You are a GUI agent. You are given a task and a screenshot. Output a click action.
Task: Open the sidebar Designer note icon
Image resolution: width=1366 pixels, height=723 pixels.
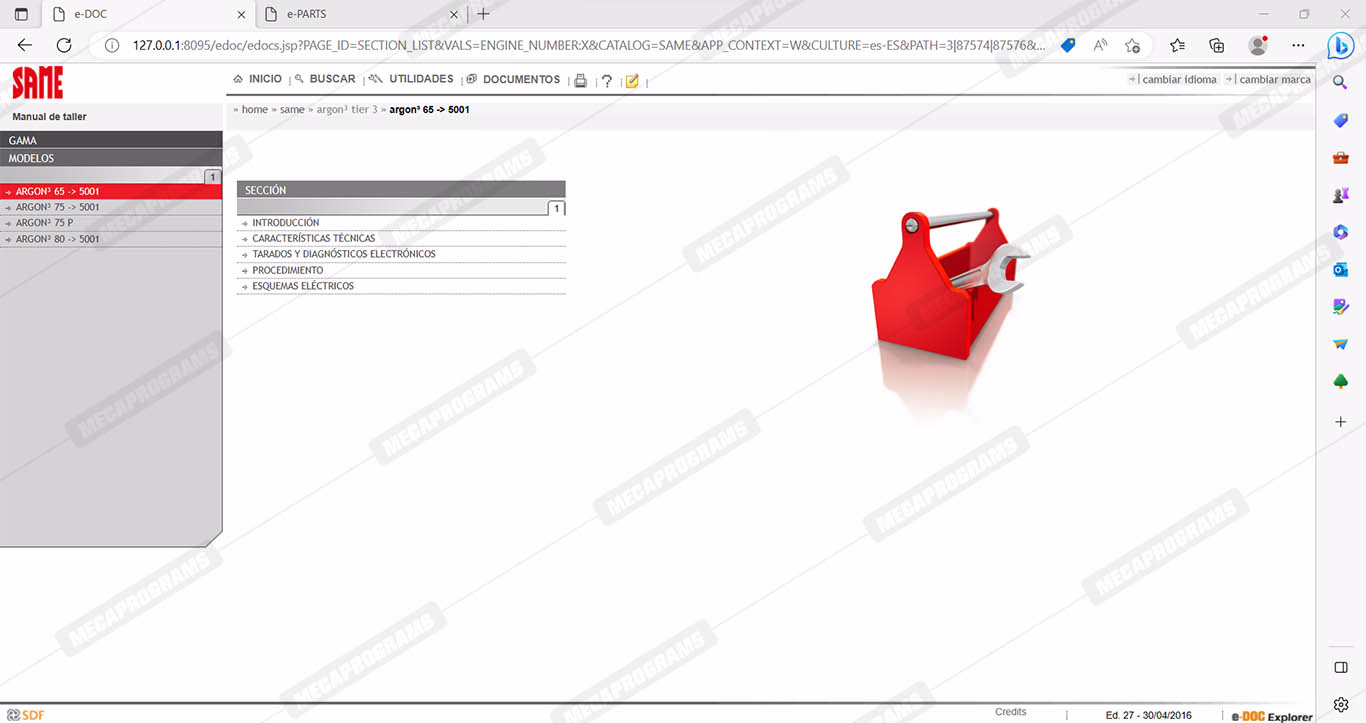point(1341,306)
